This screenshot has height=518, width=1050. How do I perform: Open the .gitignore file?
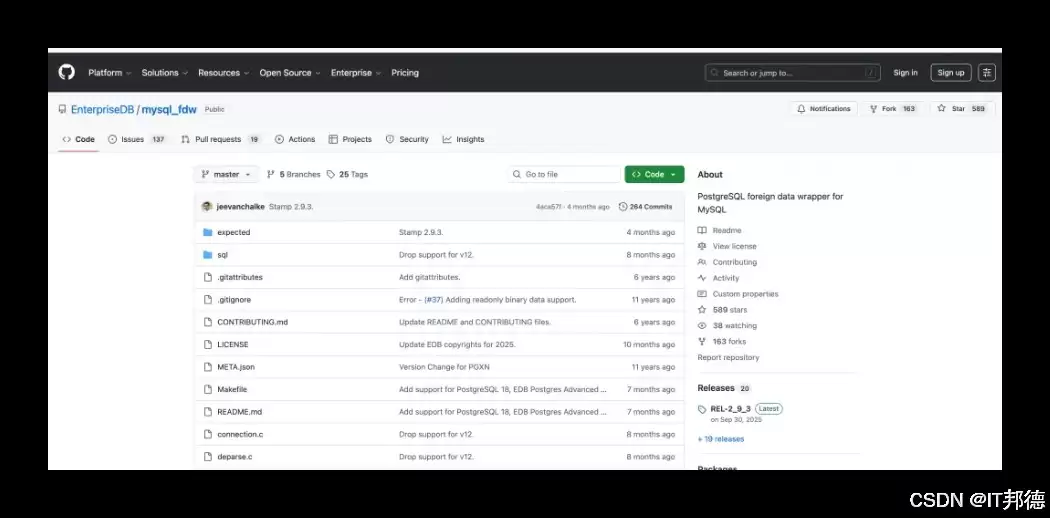[234, 300]
